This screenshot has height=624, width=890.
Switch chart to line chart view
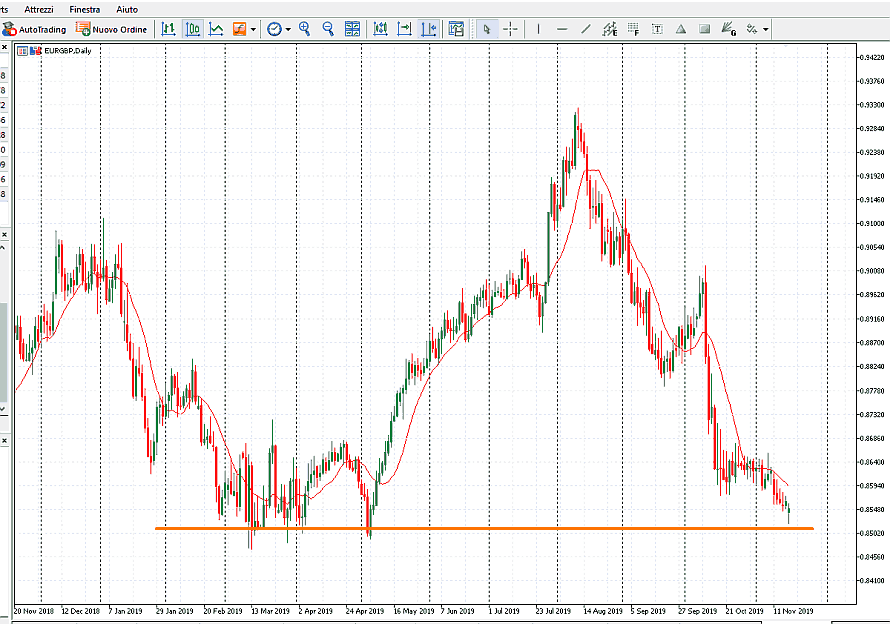coord(216,29)
